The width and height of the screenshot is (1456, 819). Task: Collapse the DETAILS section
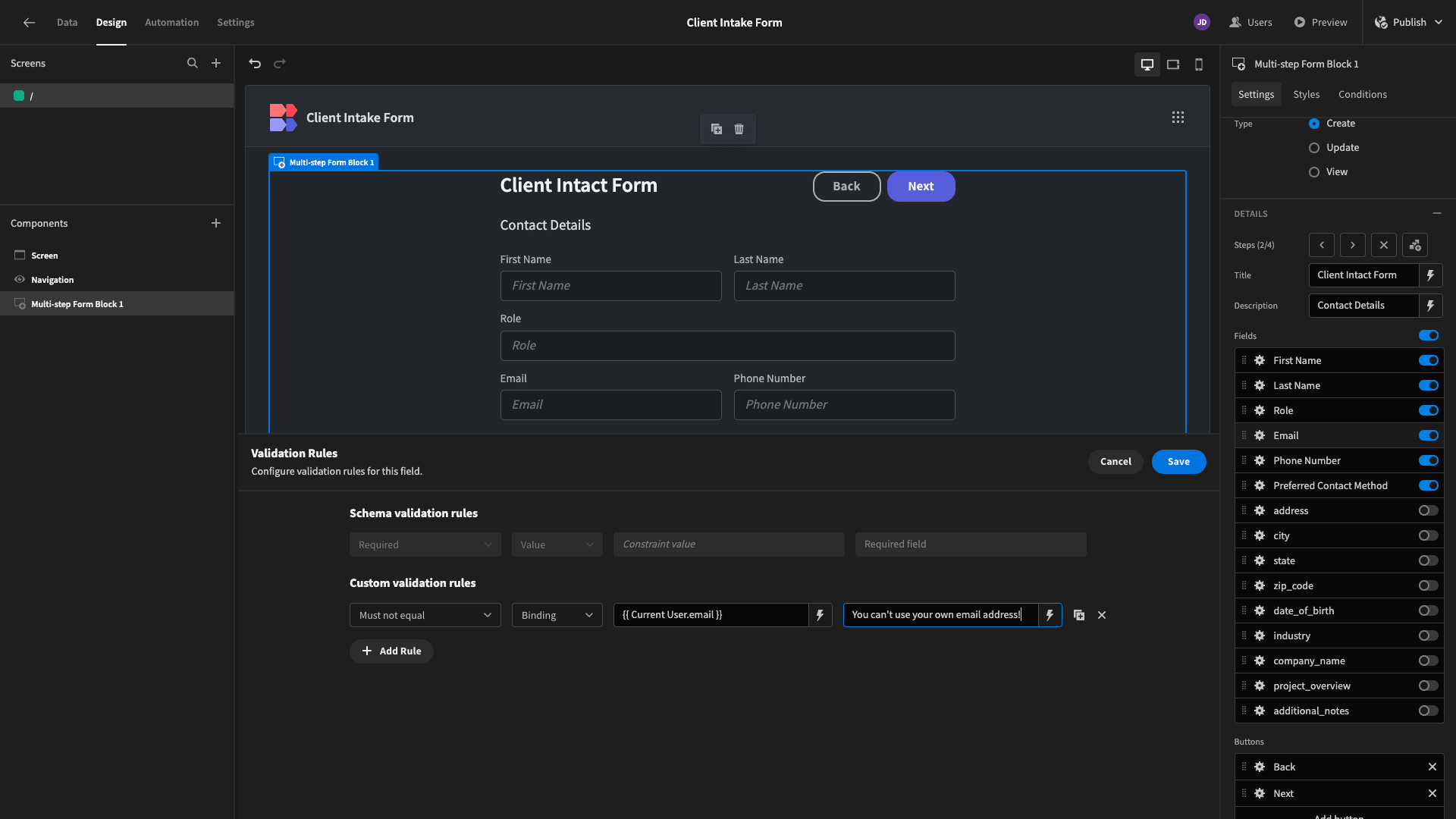(1436, 214)
